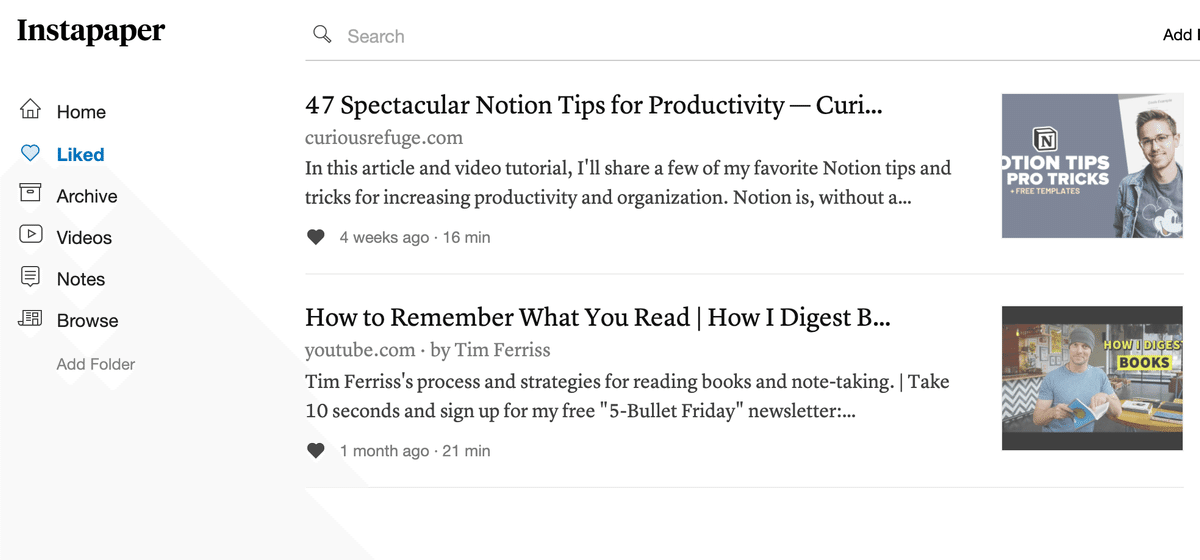This screenshot has height=560, width=1200.
Task: Toggle the heart on Tim Ferriss video
Action: (x=316, y=451)
